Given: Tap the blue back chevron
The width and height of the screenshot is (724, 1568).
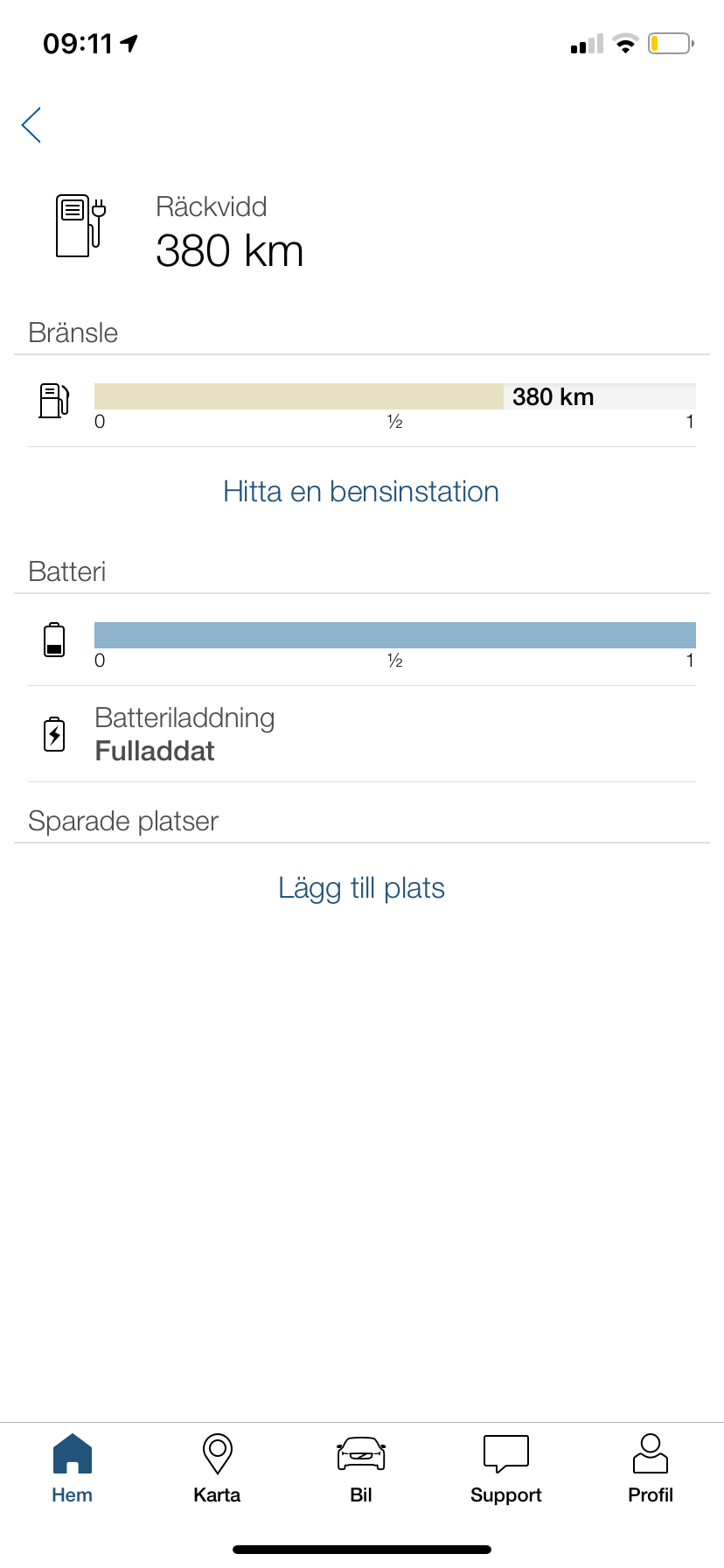Looking at the screenshot, I should pos(31,125).
